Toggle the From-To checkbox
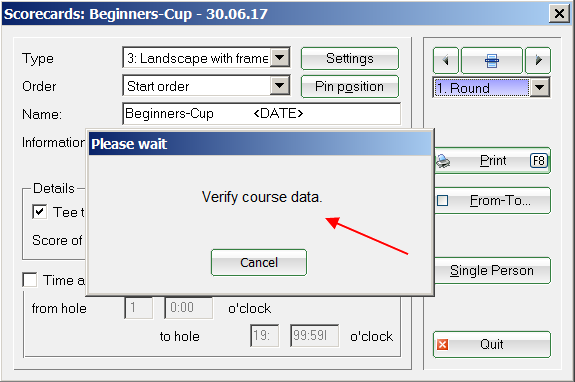 point(443,201)
